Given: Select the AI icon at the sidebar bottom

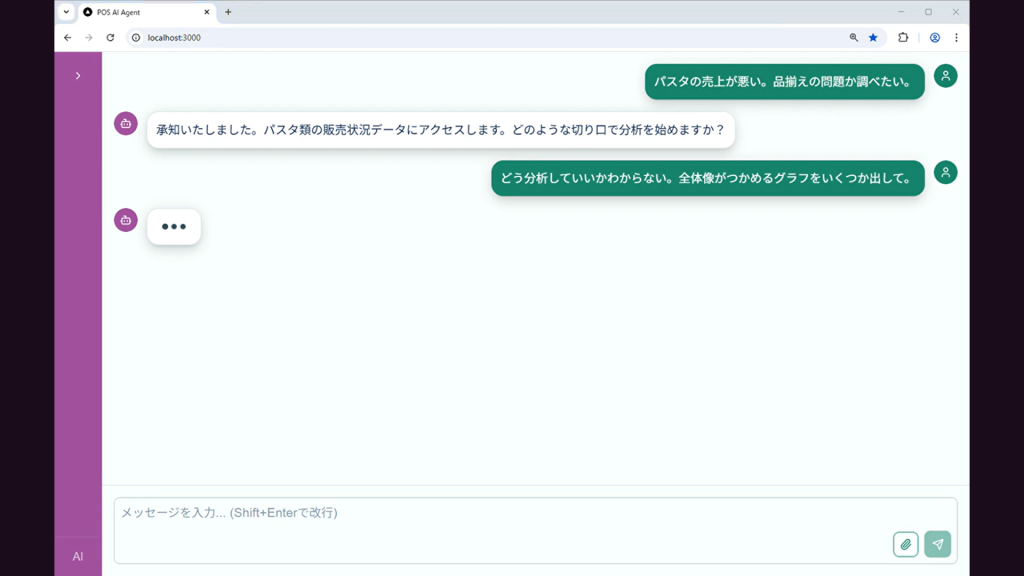Looking at the screenshot, I should (77, 557).
